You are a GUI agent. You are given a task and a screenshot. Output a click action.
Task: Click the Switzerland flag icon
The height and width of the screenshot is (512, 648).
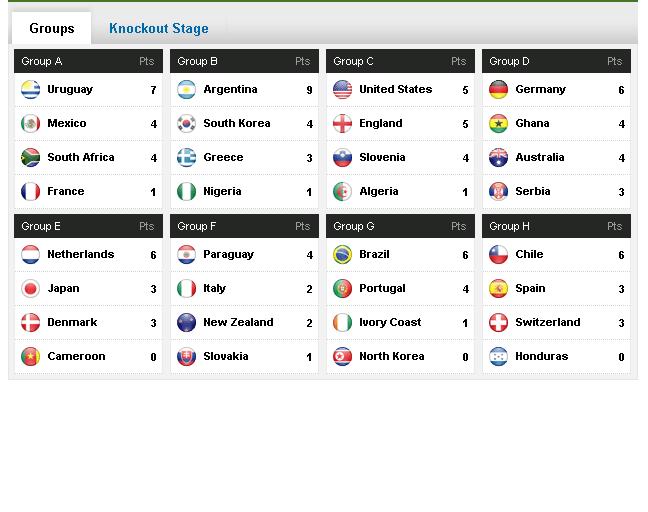coord(498,323)
